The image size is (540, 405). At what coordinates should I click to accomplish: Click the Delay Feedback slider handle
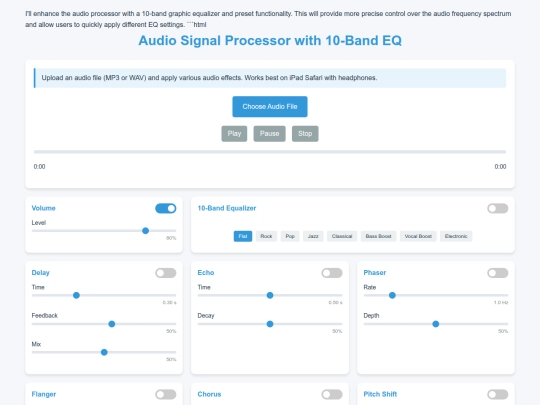click(x=112, y=324)
